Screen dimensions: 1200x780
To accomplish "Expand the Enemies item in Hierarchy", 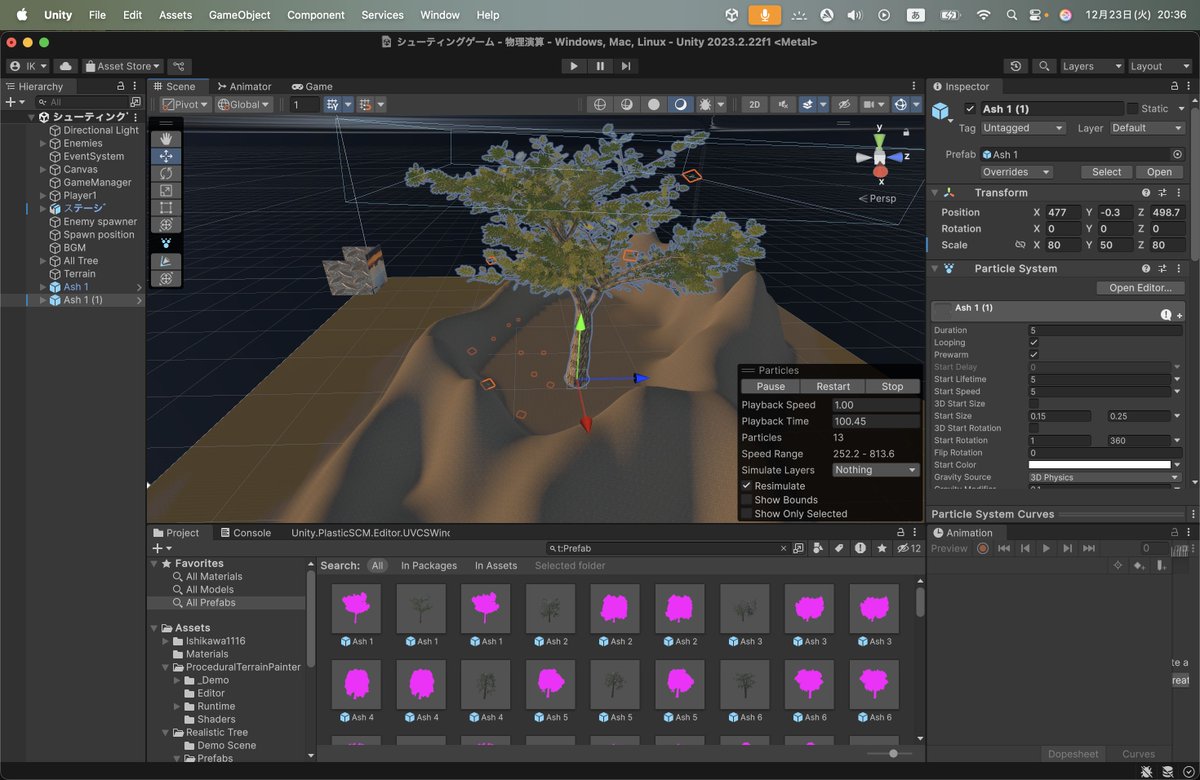I will (43, 144).
